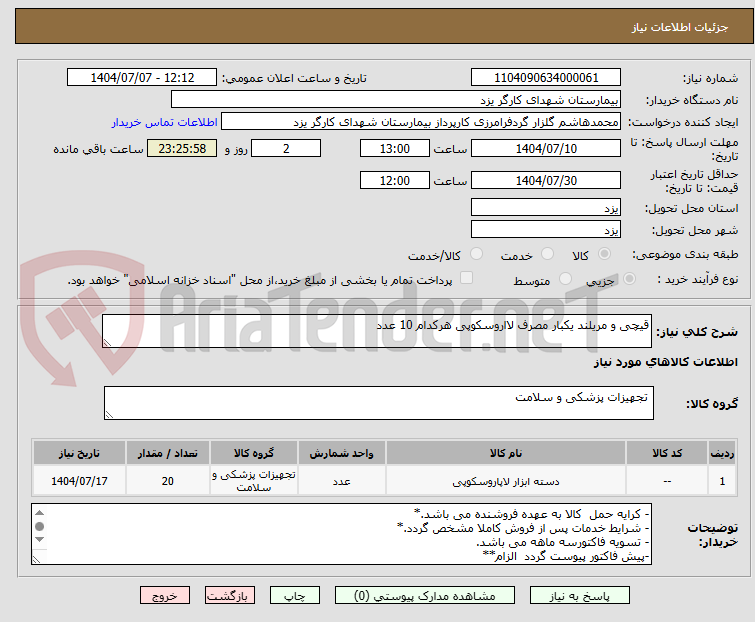Screen dimensions: 755x622
Task: Click the price validity date 1404/07/30 field
Action: pos(546,180)
